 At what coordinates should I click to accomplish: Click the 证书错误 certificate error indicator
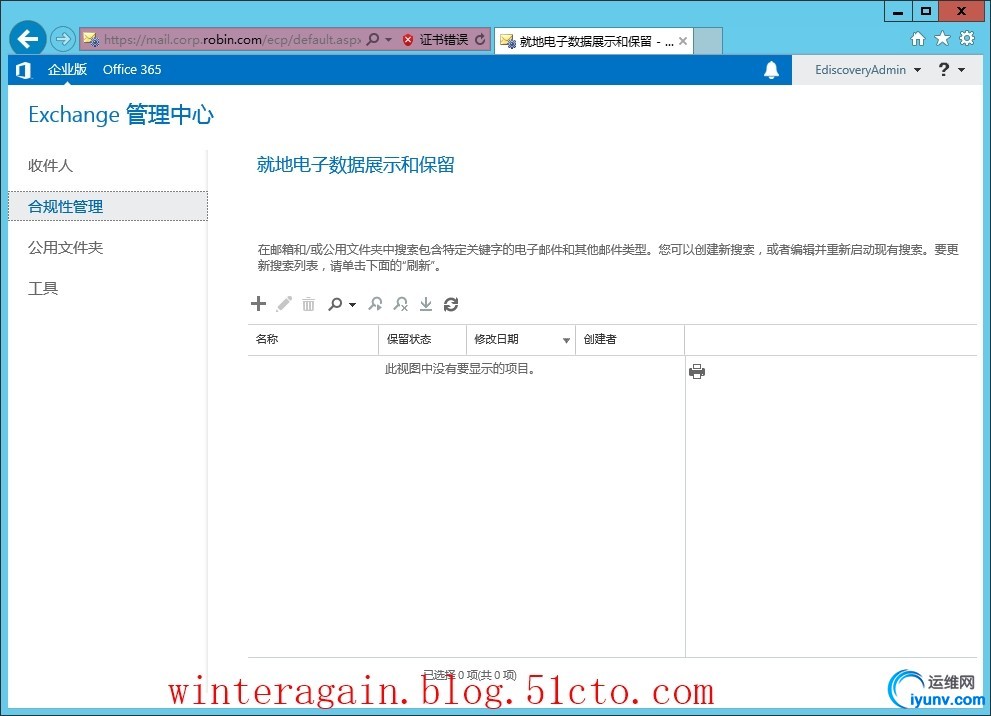point(436,39)
